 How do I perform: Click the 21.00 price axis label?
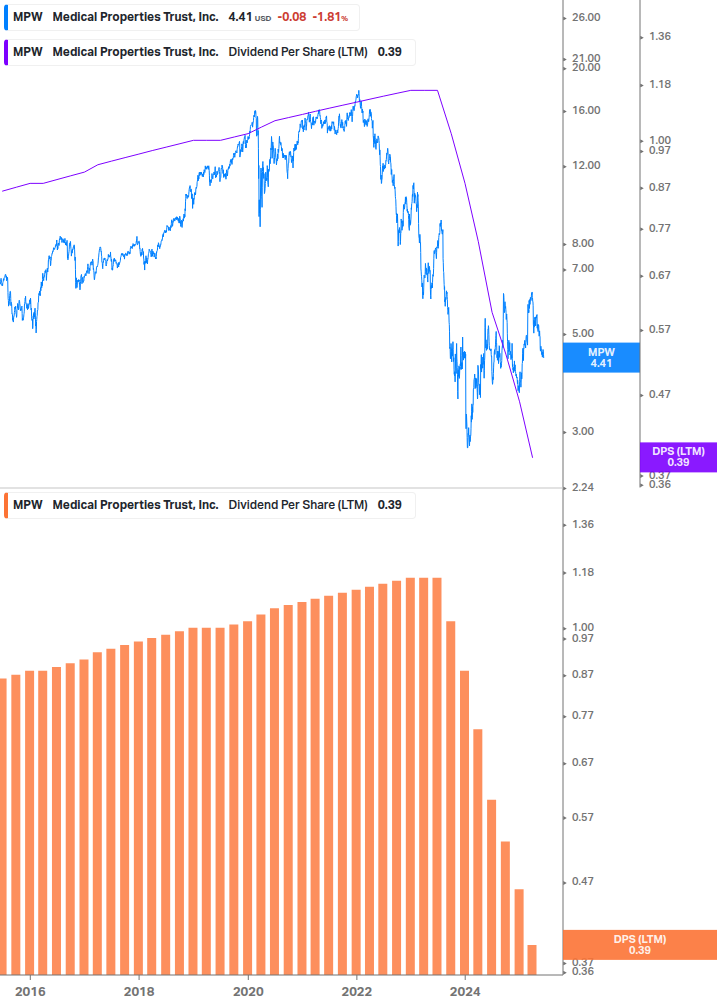[x=586, y=58]
